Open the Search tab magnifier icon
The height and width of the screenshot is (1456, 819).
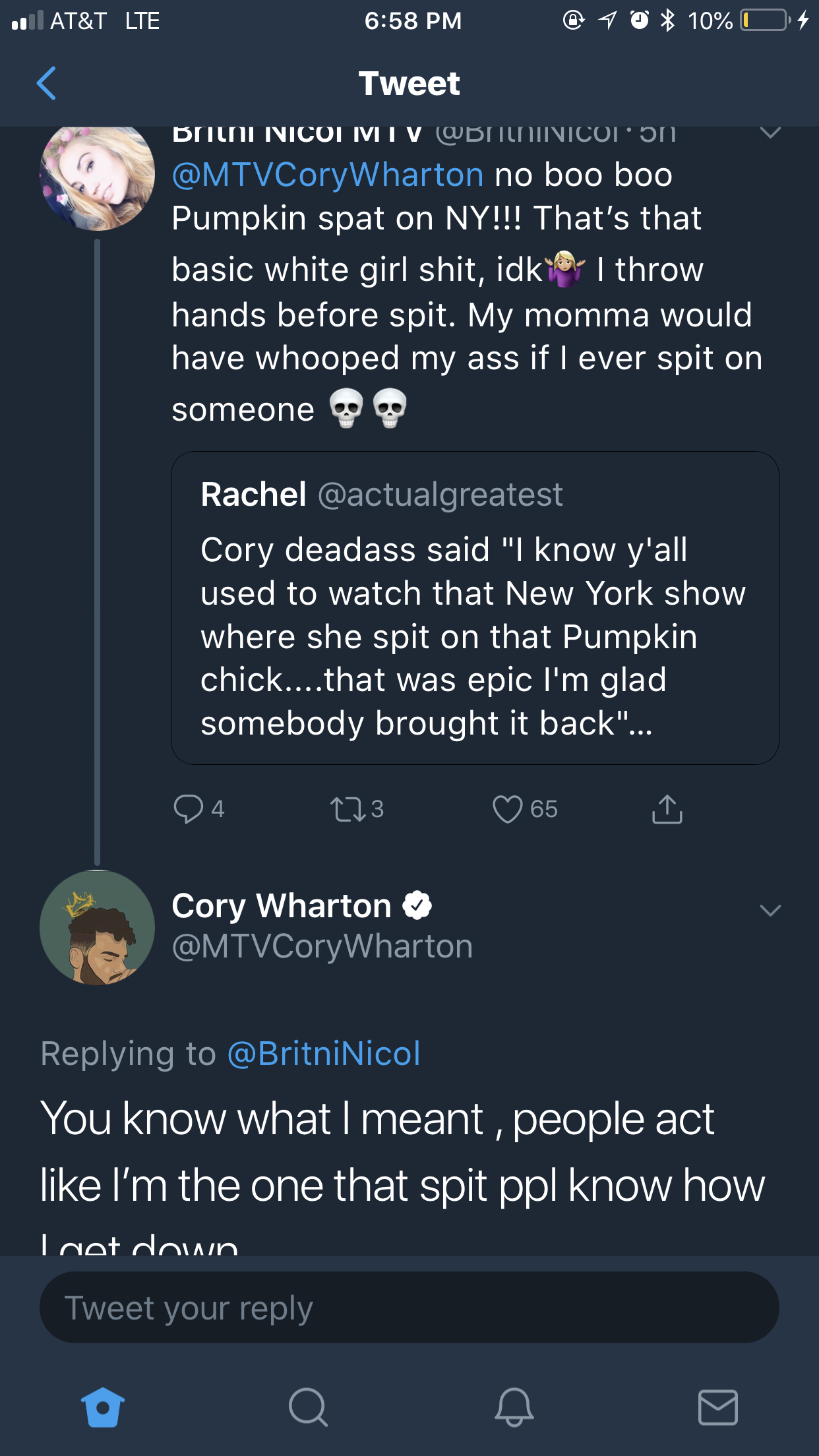pos(308,1407)
